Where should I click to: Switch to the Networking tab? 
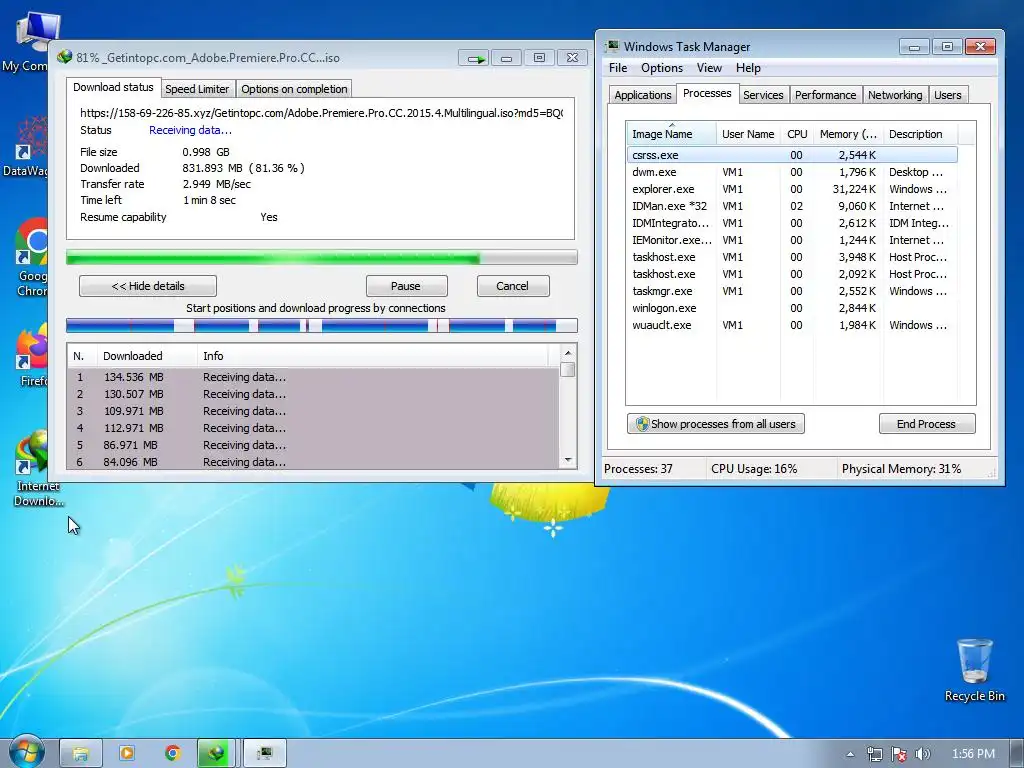pyautogui.click(x=895, y=95)
